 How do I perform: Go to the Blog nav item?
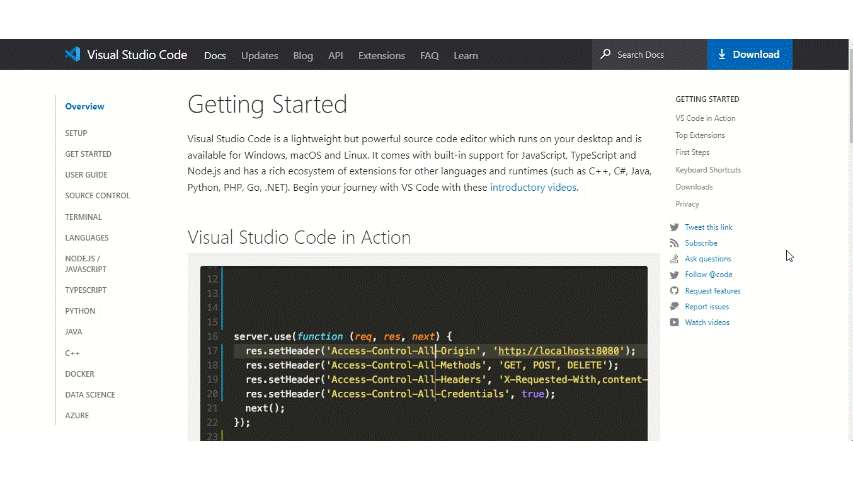pos(303,56)
